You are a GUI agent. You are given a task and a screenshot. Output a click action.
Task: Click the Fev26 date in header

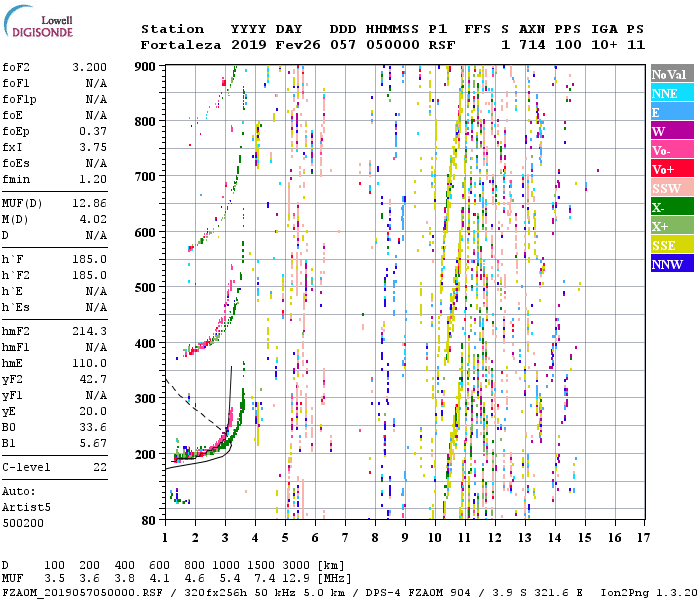click(298, 45)
